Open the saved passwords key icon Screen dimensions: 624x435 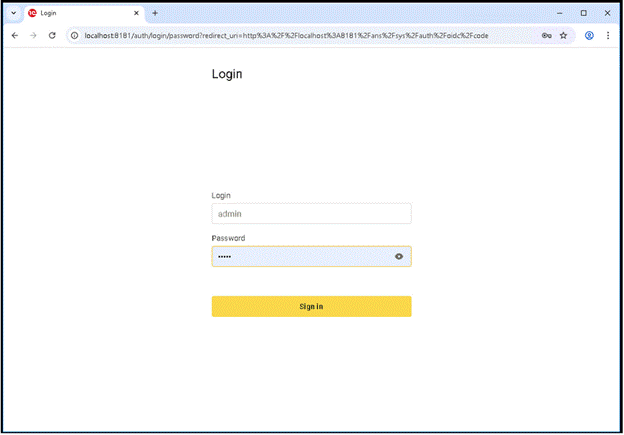547,35
